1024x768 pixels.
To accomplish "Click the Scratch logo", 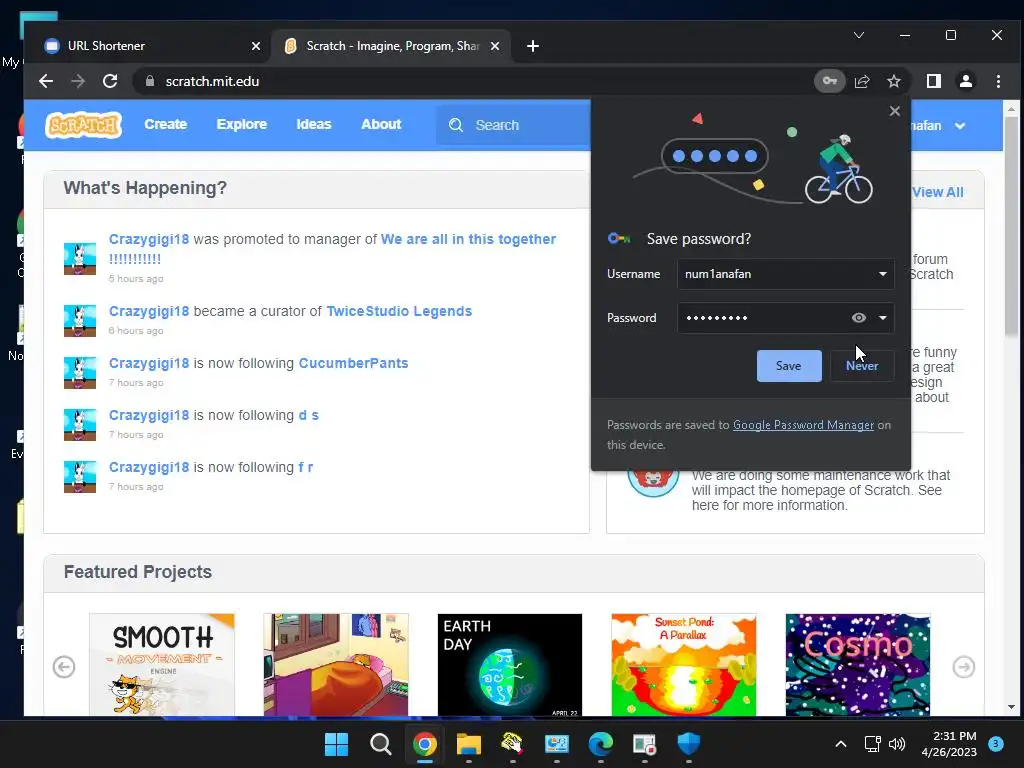I will pyautogui.click(x=83, y=124).
